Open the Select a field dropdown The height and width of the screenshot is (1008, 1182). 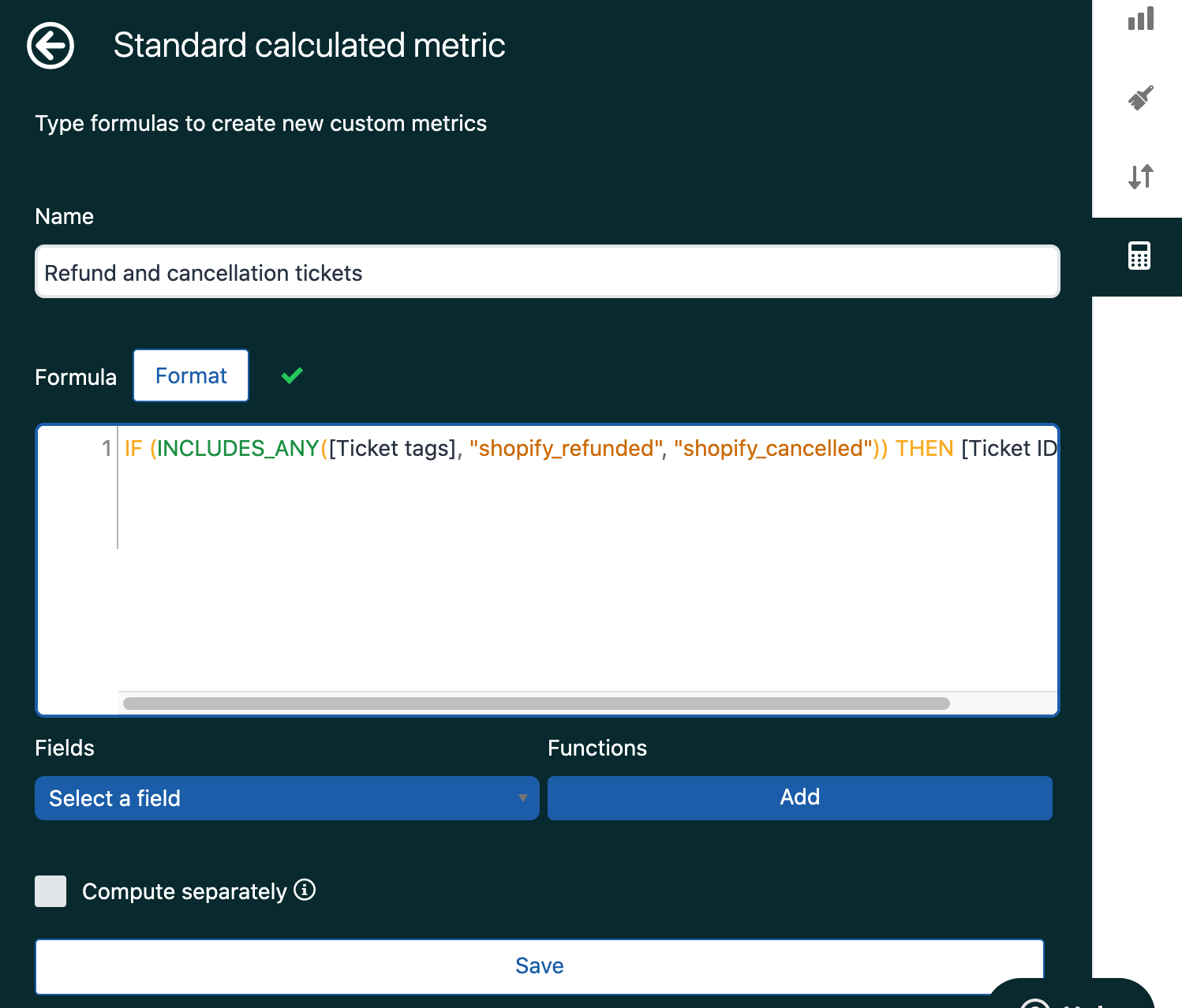(x=287, y=798)
